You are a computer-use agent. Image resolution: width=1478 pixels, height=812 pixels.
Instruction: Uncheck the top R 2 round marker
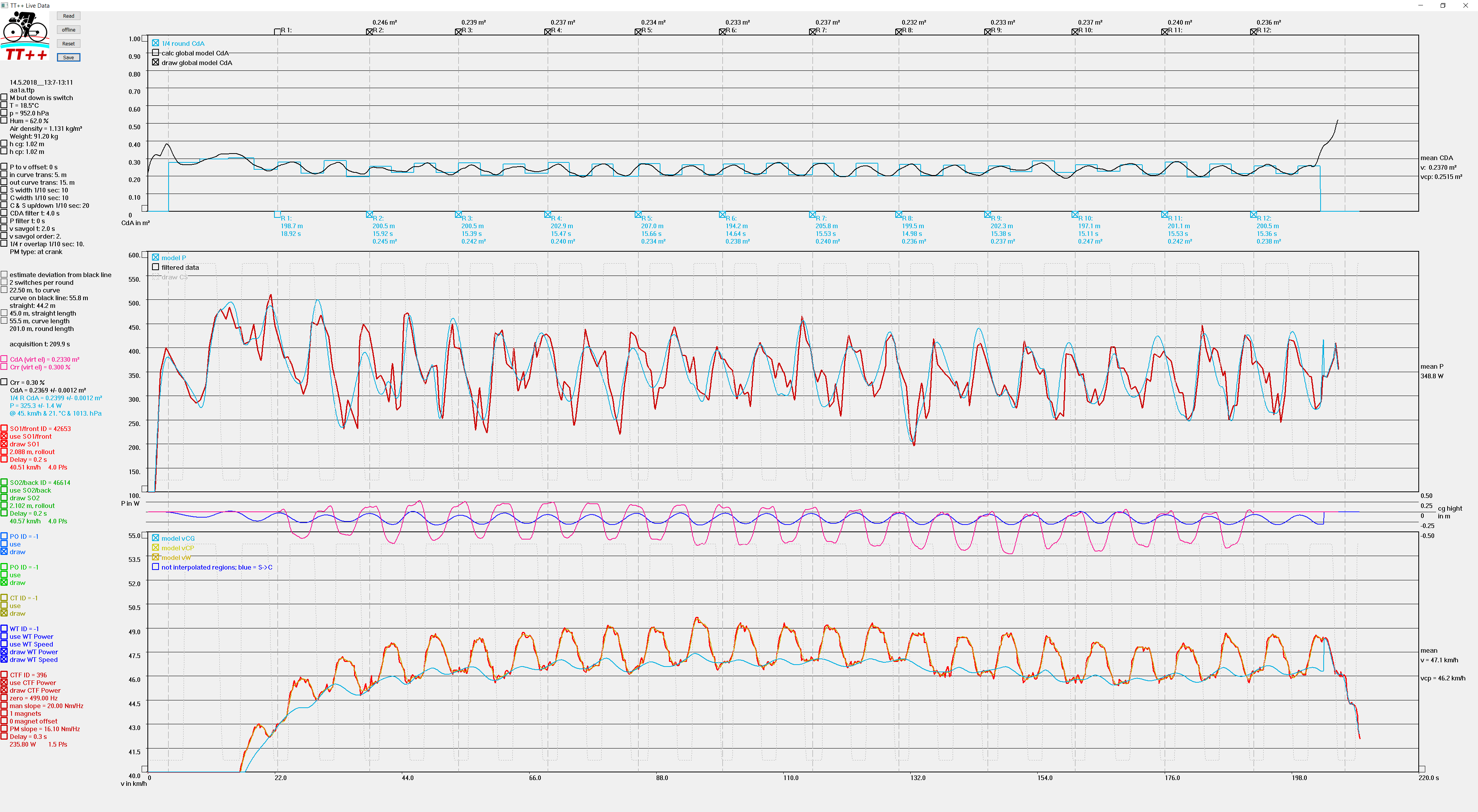369,32
